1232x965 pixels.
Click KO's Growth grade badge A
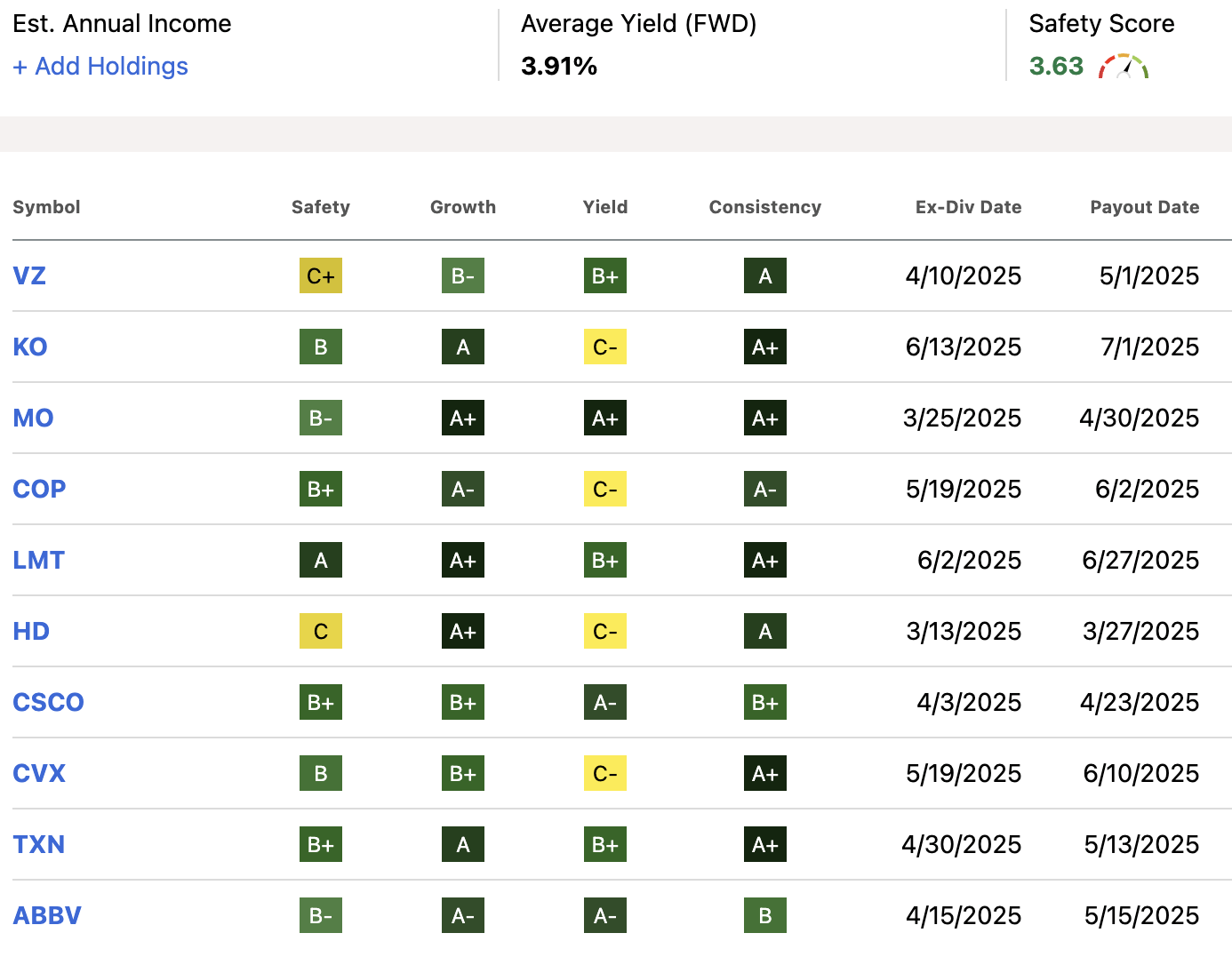[x=462, y=347]
